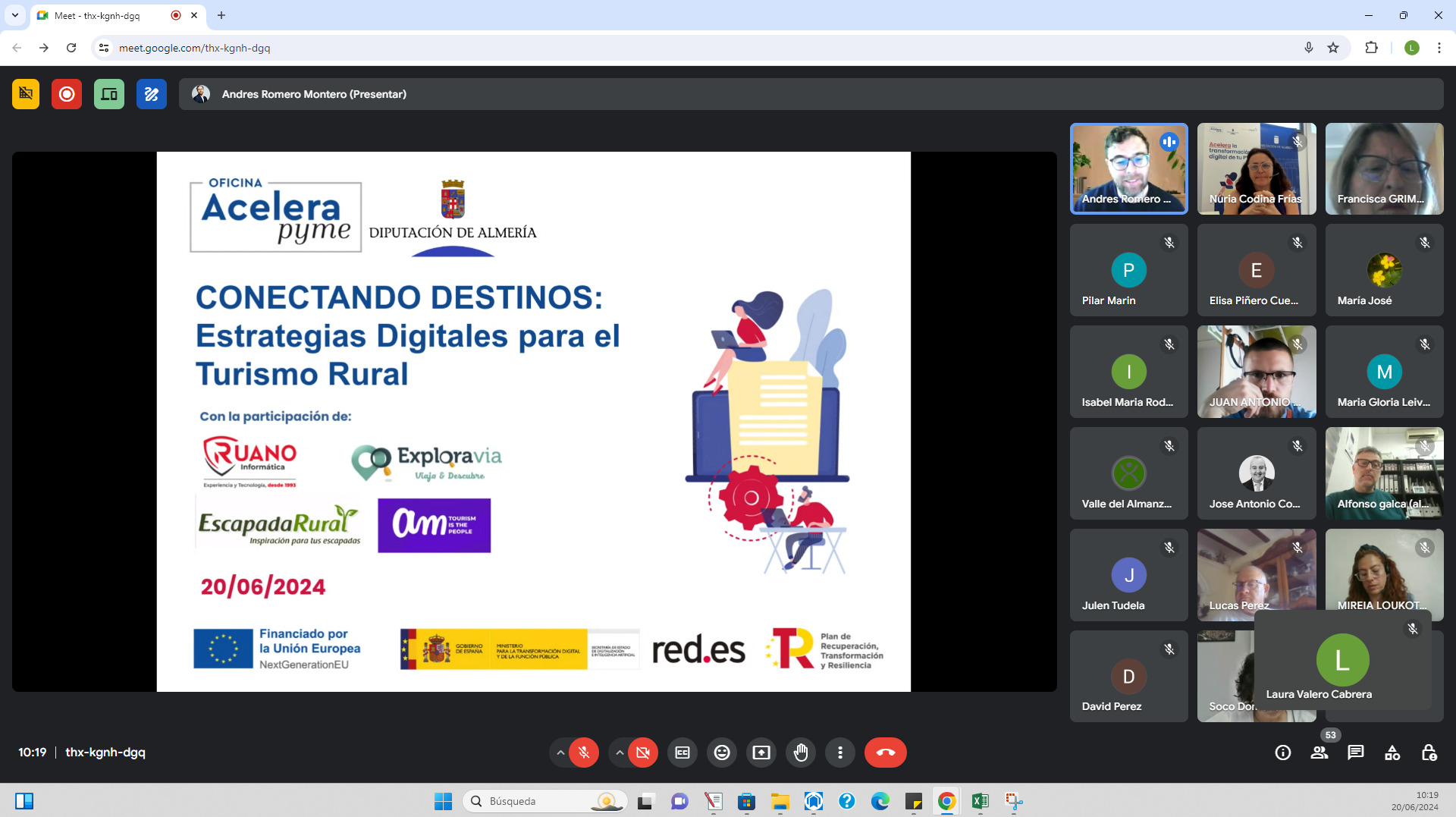Leave the call with the red hang-up button
This screenshot has width=1456, height=817.
(x=886, y=753)
